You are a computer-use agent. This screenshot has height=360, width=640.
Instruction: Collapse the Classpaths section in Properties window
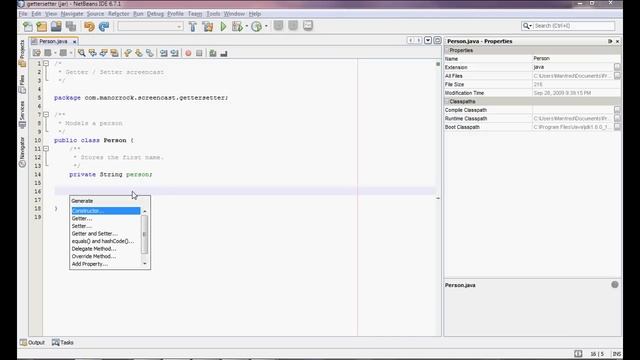tap(448, 101)
